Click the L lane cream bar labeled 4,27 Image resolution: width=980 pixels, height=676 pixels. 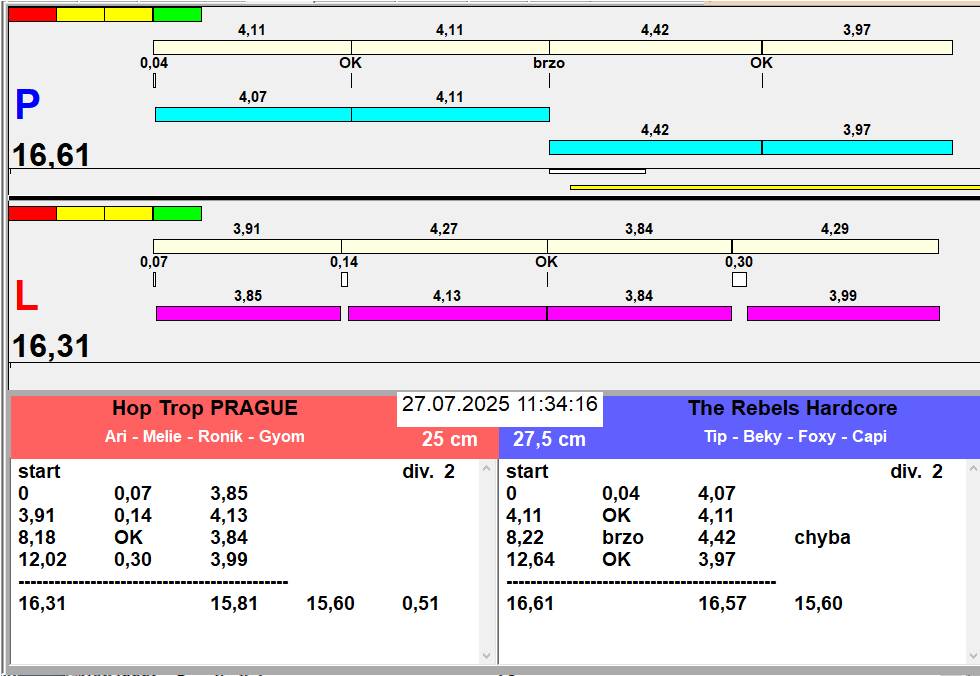[444, 246]
